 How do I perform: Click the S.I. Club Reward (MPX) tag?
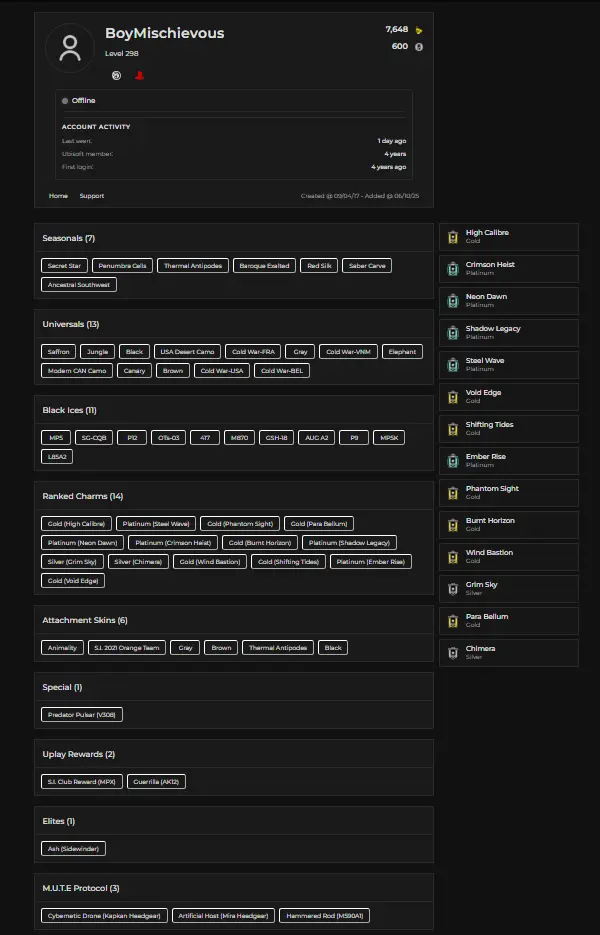pos(82,781)
